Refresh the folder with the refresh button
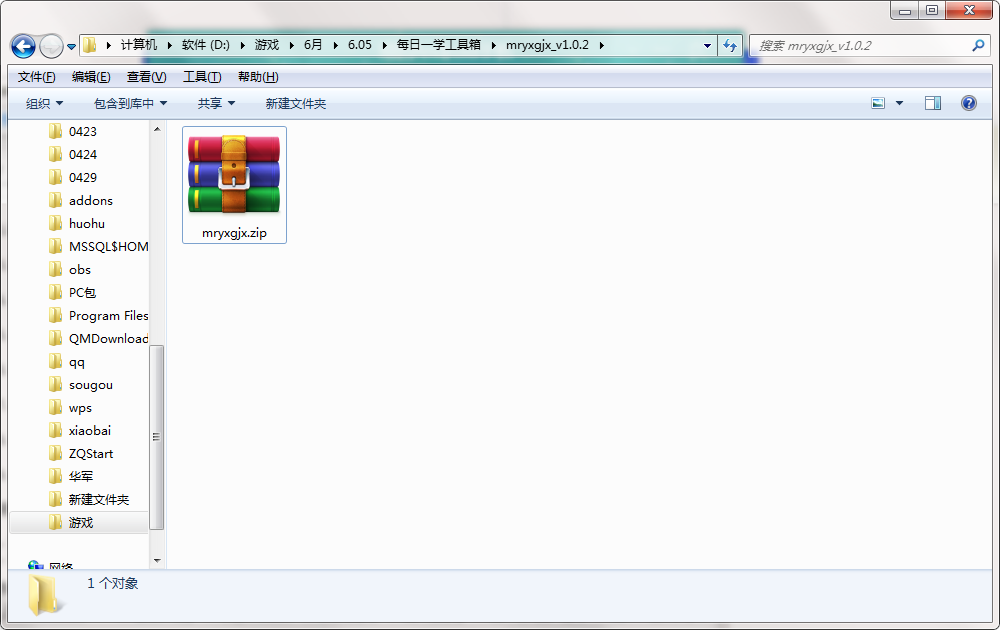This screenshot has height=630, width=1000. 730,45
